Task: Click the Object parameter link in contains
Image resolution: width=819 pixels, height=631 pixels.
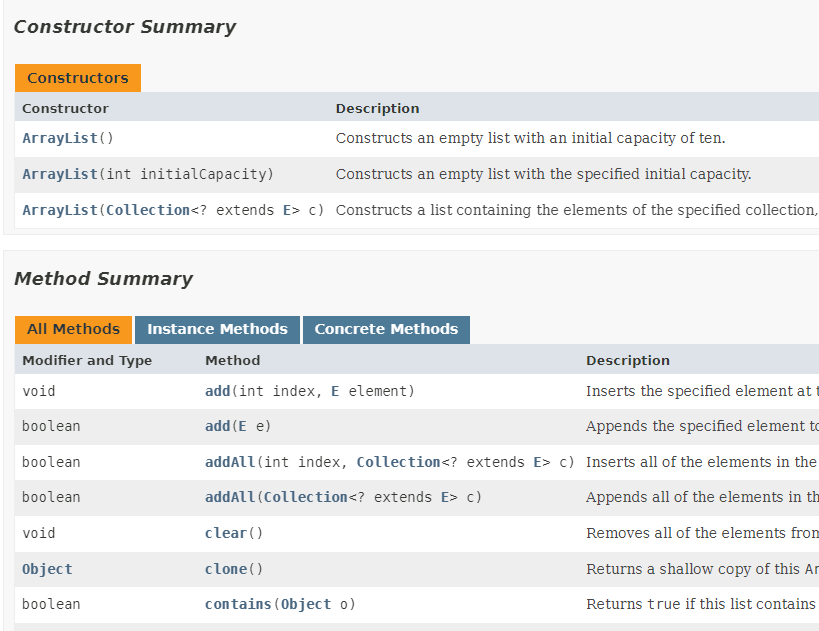Action: [x=306, y=604]
